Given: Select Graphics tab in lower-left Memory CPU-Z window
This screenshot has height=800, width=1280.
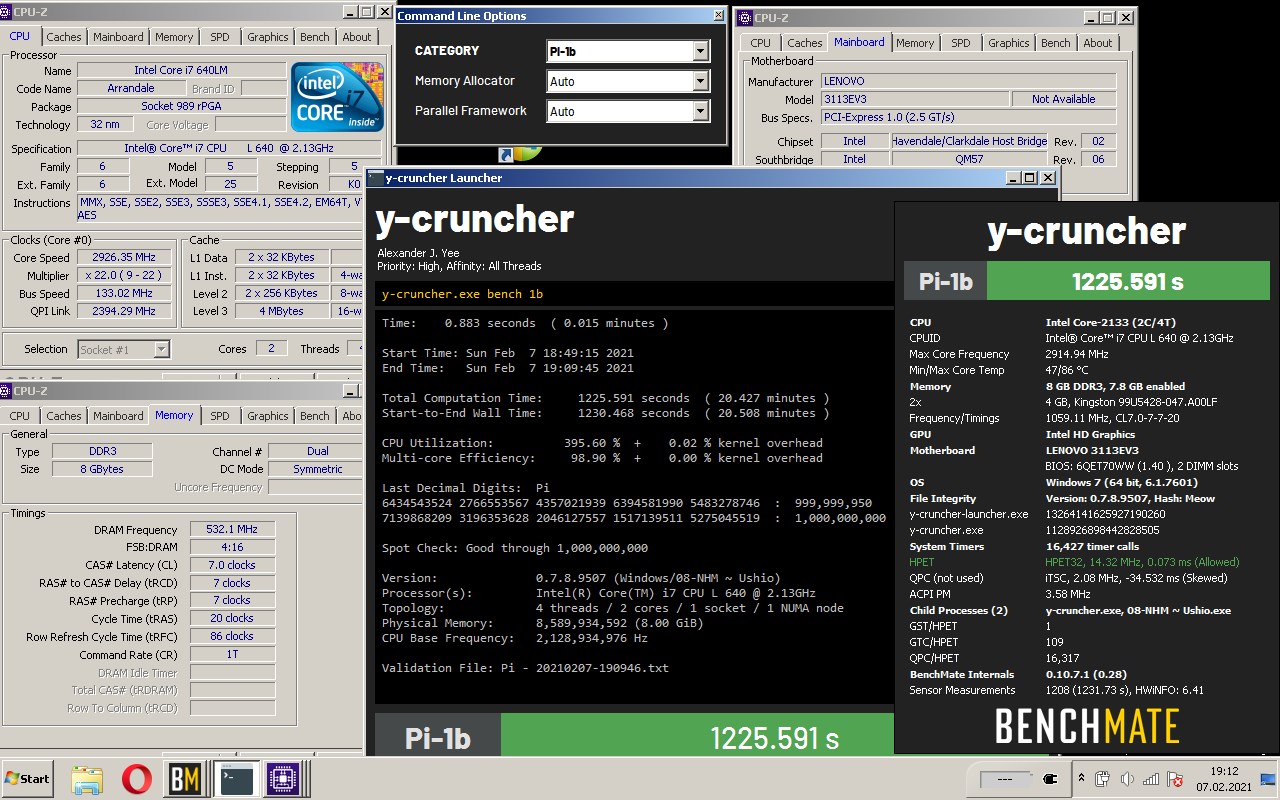Looking at the screenshot, I should [x=267, y=416].
